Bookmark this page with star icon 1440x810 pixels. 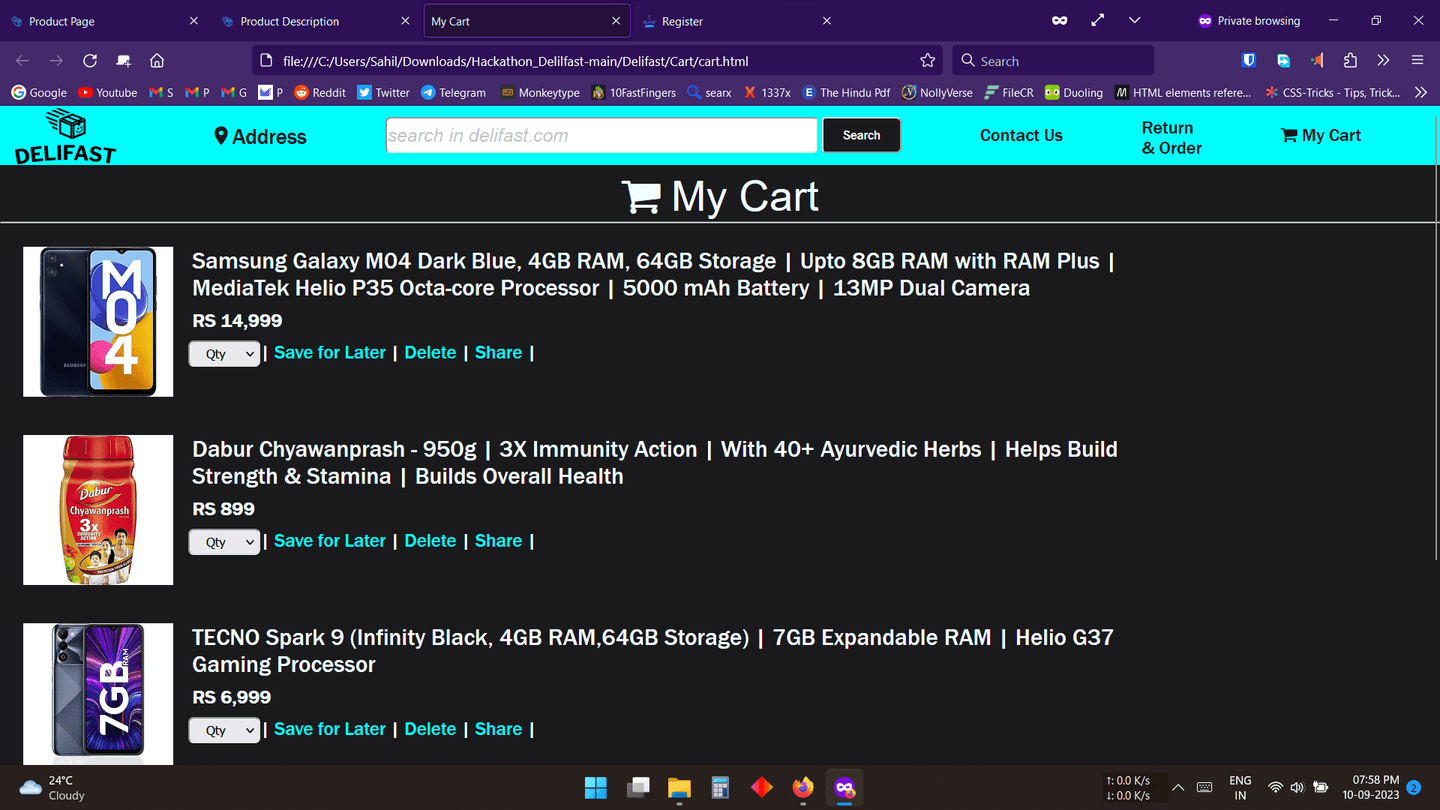[x=927, y=61]
